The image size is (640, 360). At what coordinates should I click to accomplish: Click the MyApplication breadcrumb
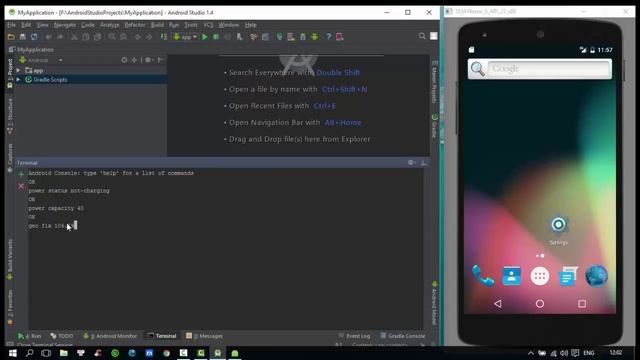click(35, 49)
